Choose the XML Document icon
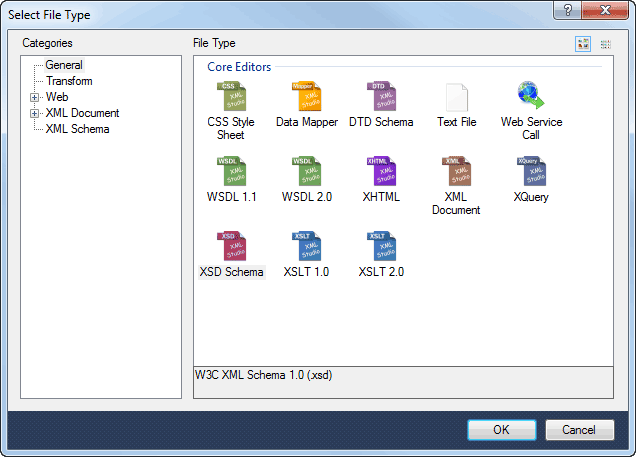The width and height of the screenshot is (636, 457). (x=457, y=171)
